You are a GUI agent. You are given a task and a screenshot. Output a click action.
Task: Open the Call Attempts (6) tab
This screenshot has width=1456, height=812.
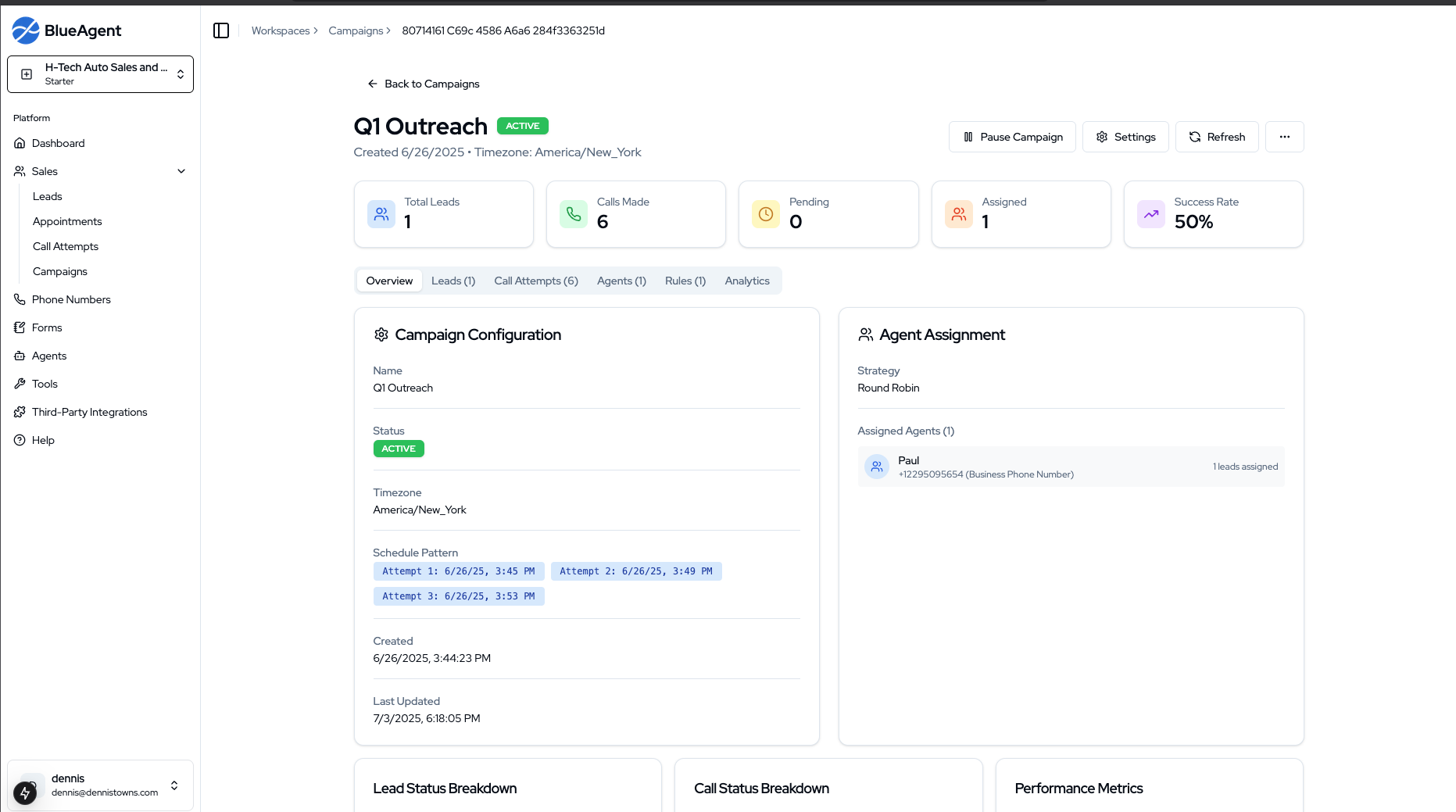pyautogui.click(x=536, y=281)
